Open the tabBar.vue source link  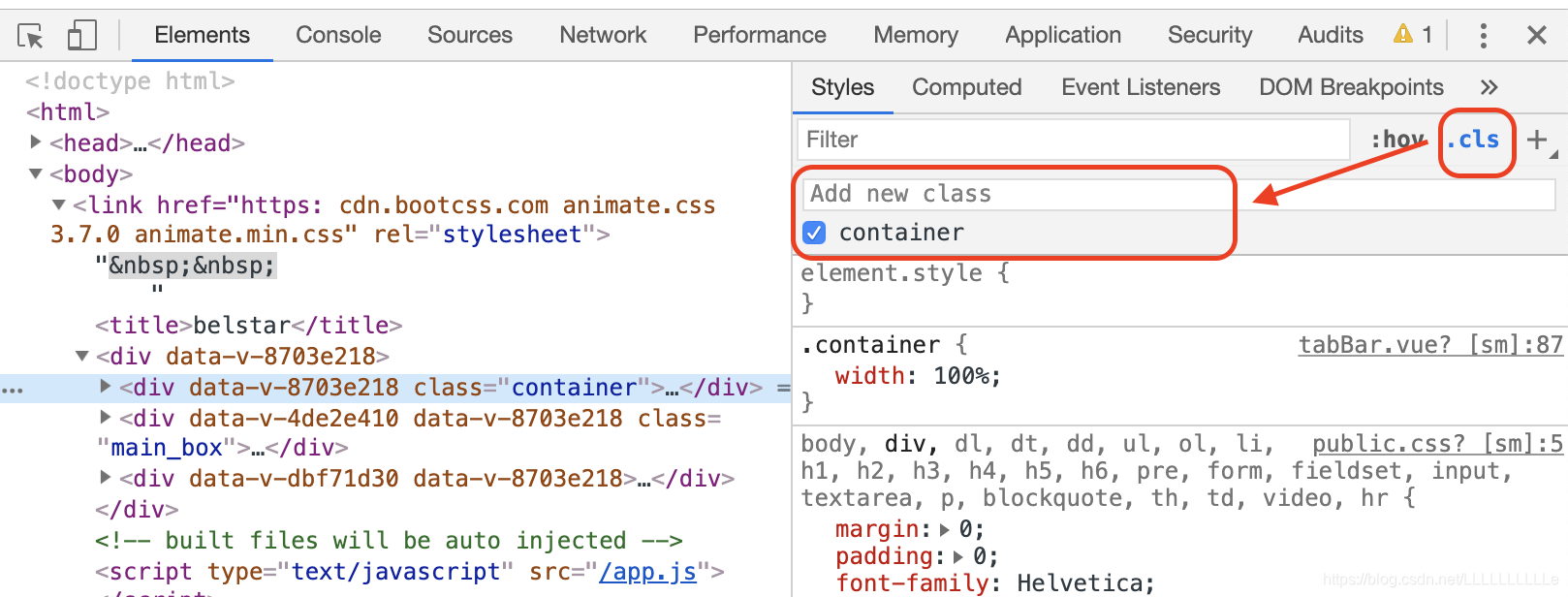(x=1430, y=345)
